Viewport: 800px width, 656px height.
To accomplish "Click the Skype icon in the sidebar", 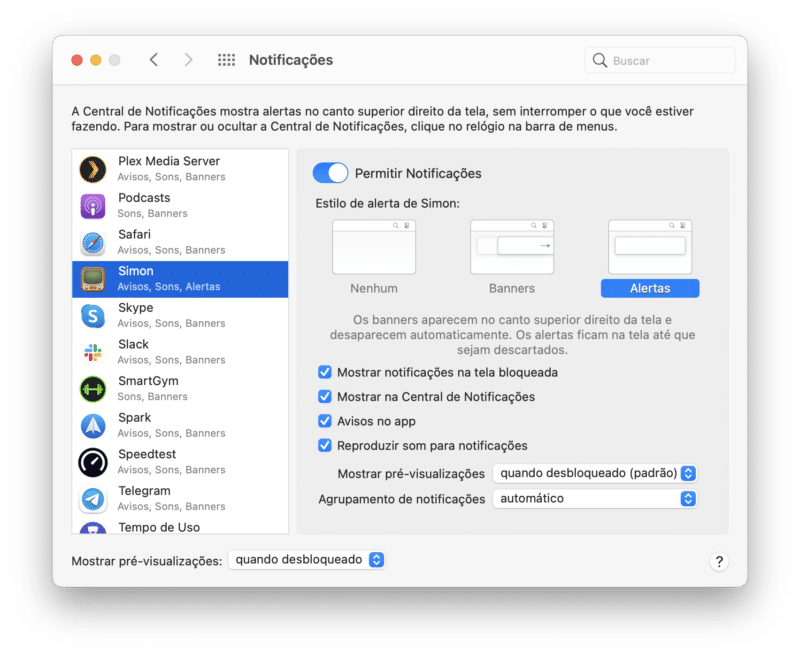I will pos(93,314).
